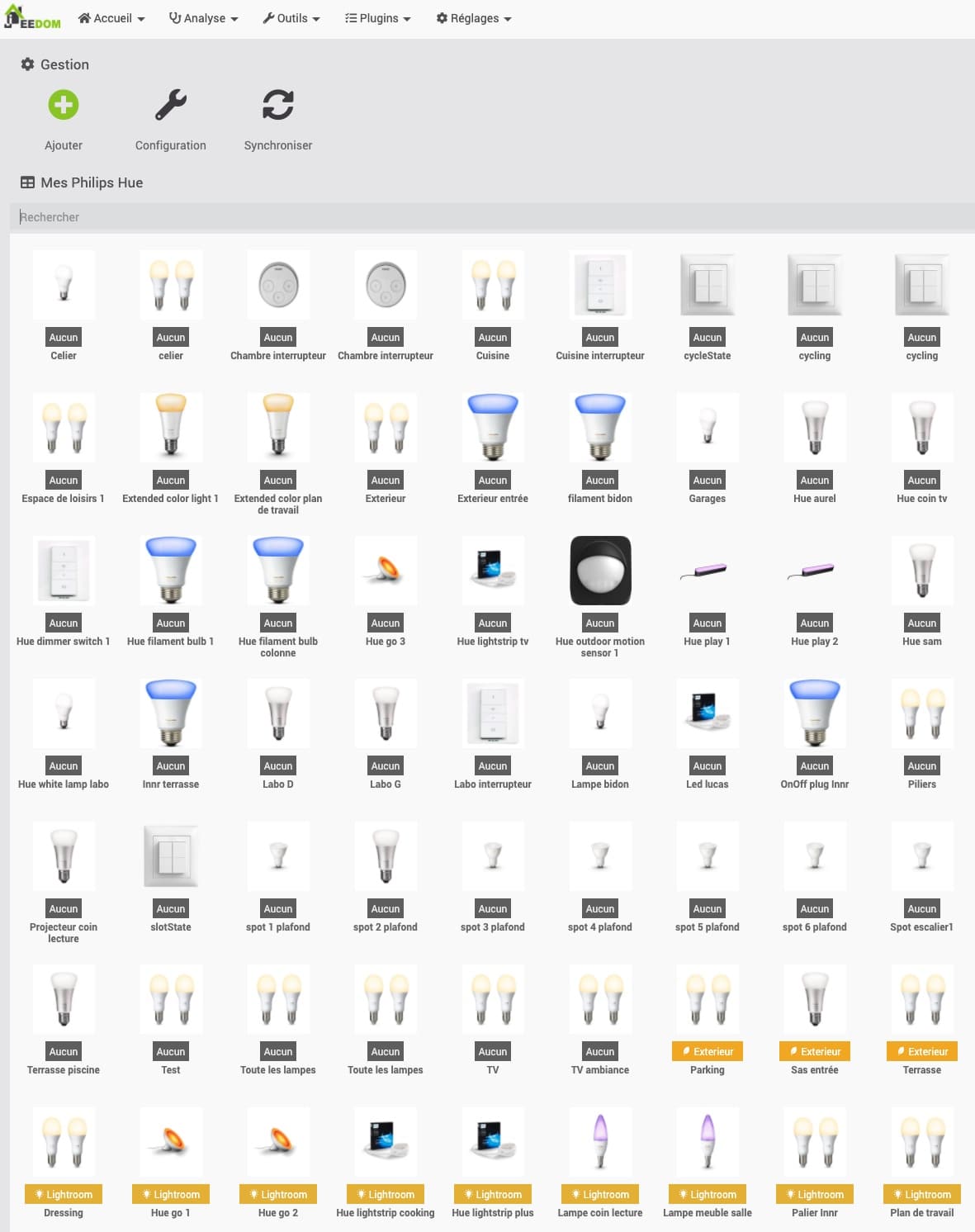Expand the Réglages dropdown menu
Viewport: 975px width, 1232px height.
coord(474,18)
